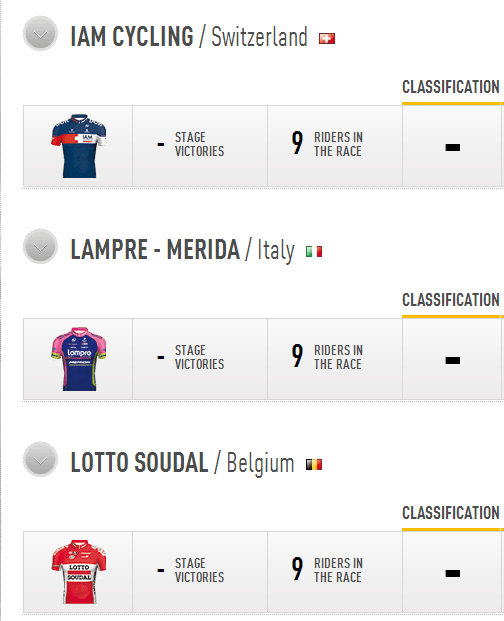Click IAM Cycling's classification dash value
The image size is (504, 621).
453,148
